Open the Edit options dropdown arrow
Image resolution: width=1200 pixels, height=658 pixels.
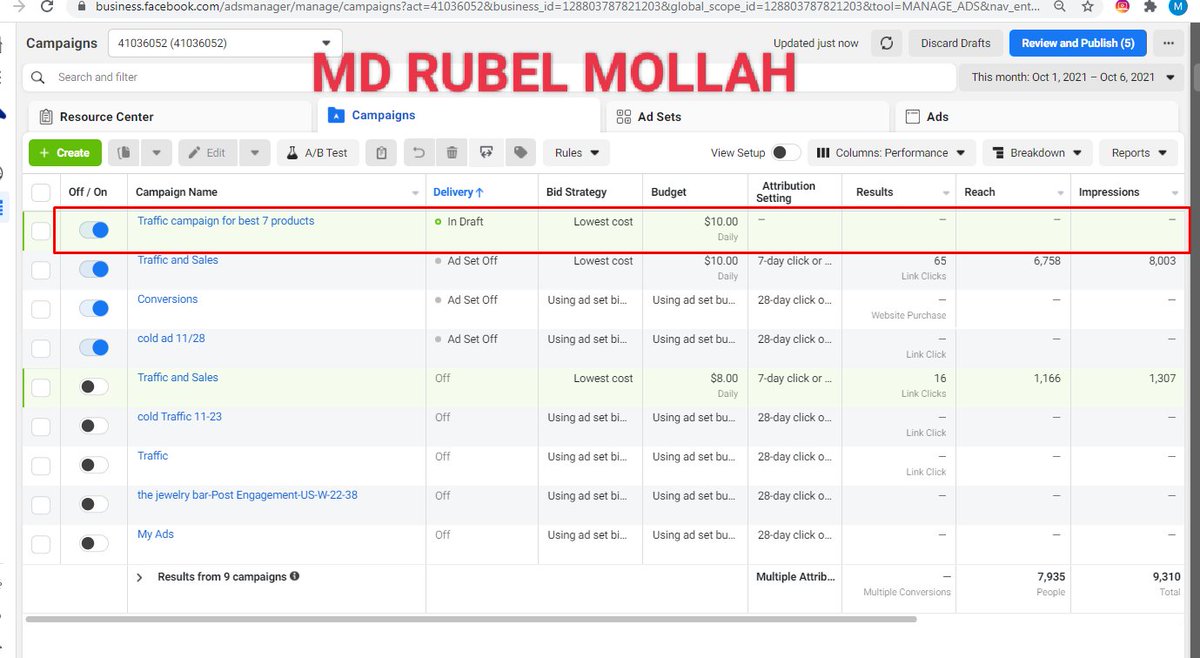254,153
